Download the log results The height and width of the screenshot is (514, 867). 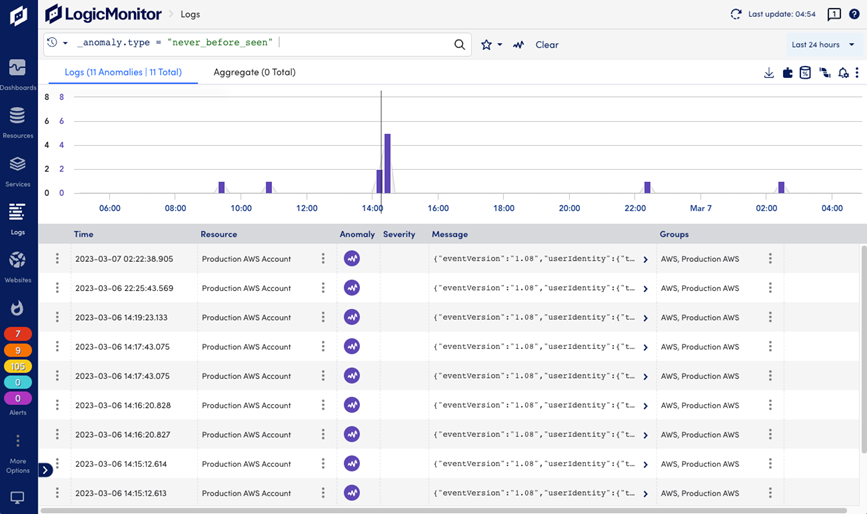(769, 73)
